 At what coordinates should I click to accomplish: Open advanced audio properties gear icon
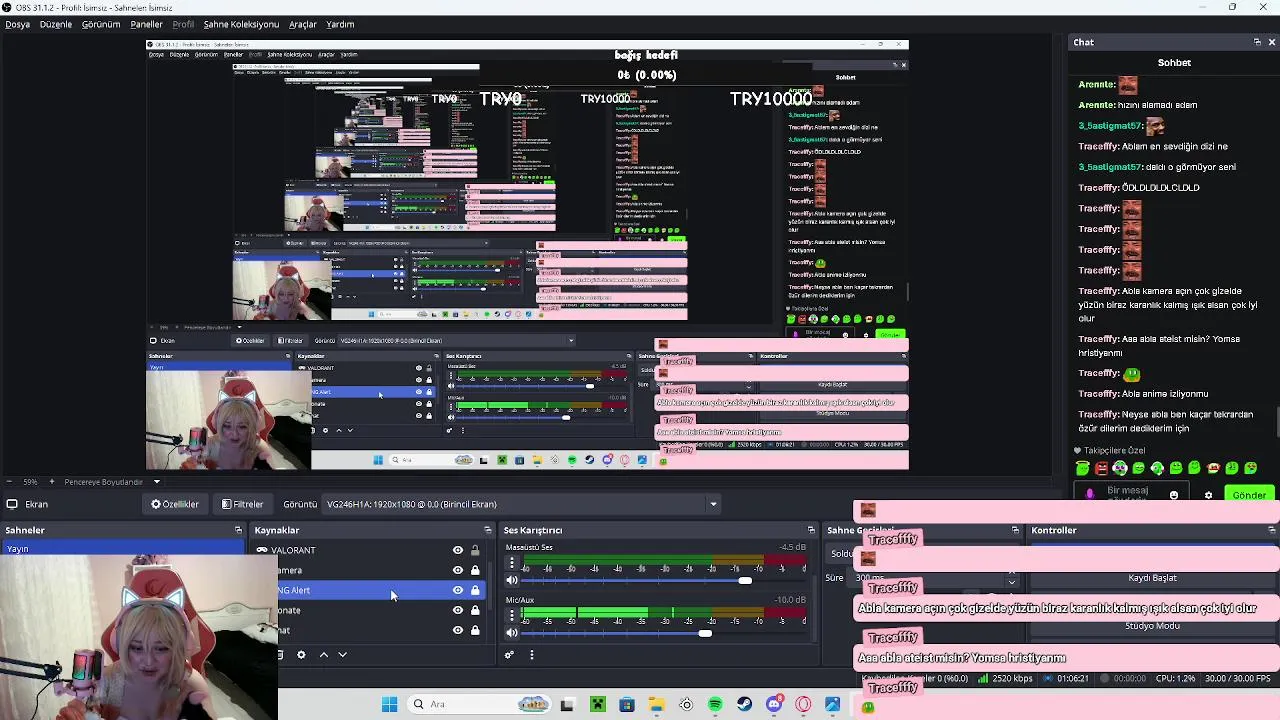point(509,655)
